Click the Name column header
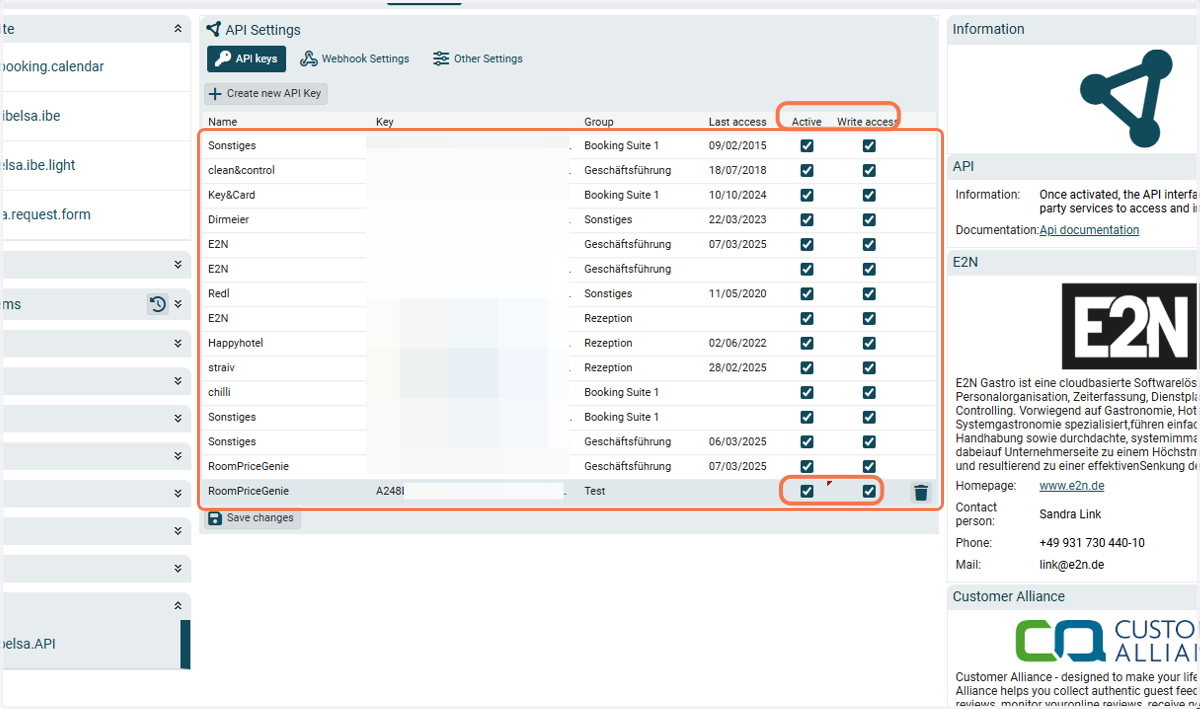1200x709 pixels. [x=223, y=122]
